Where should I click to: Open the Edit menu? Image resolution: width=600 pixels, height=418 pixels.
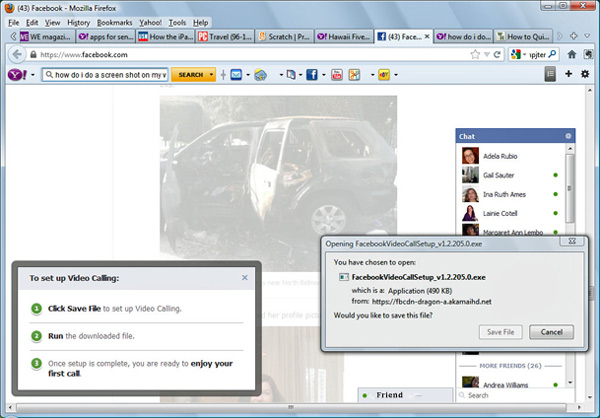[x=32, y=23]
